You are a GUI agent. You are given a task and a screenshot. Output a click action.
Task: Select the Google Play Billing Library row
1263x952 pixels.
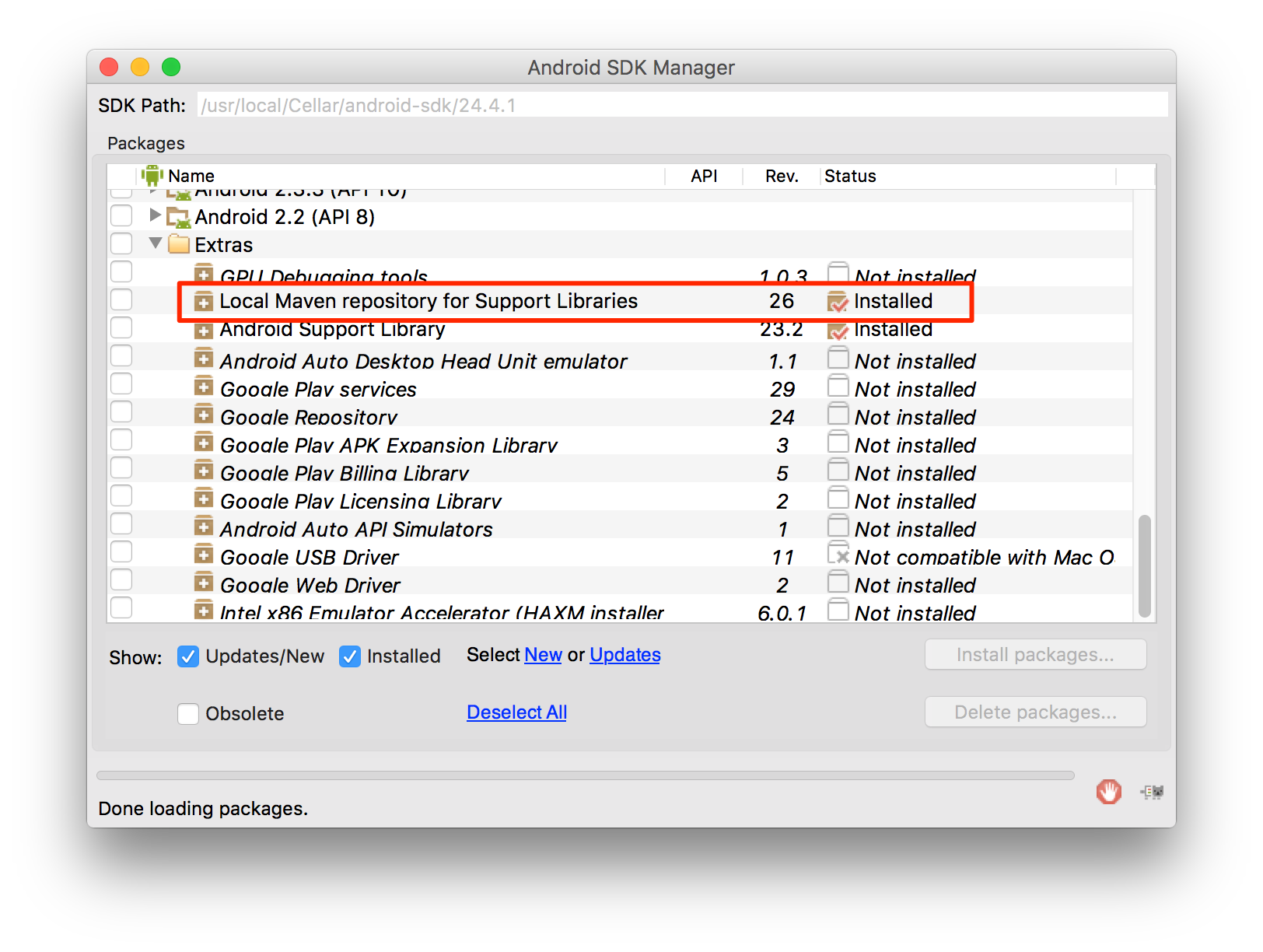[619, 470]
